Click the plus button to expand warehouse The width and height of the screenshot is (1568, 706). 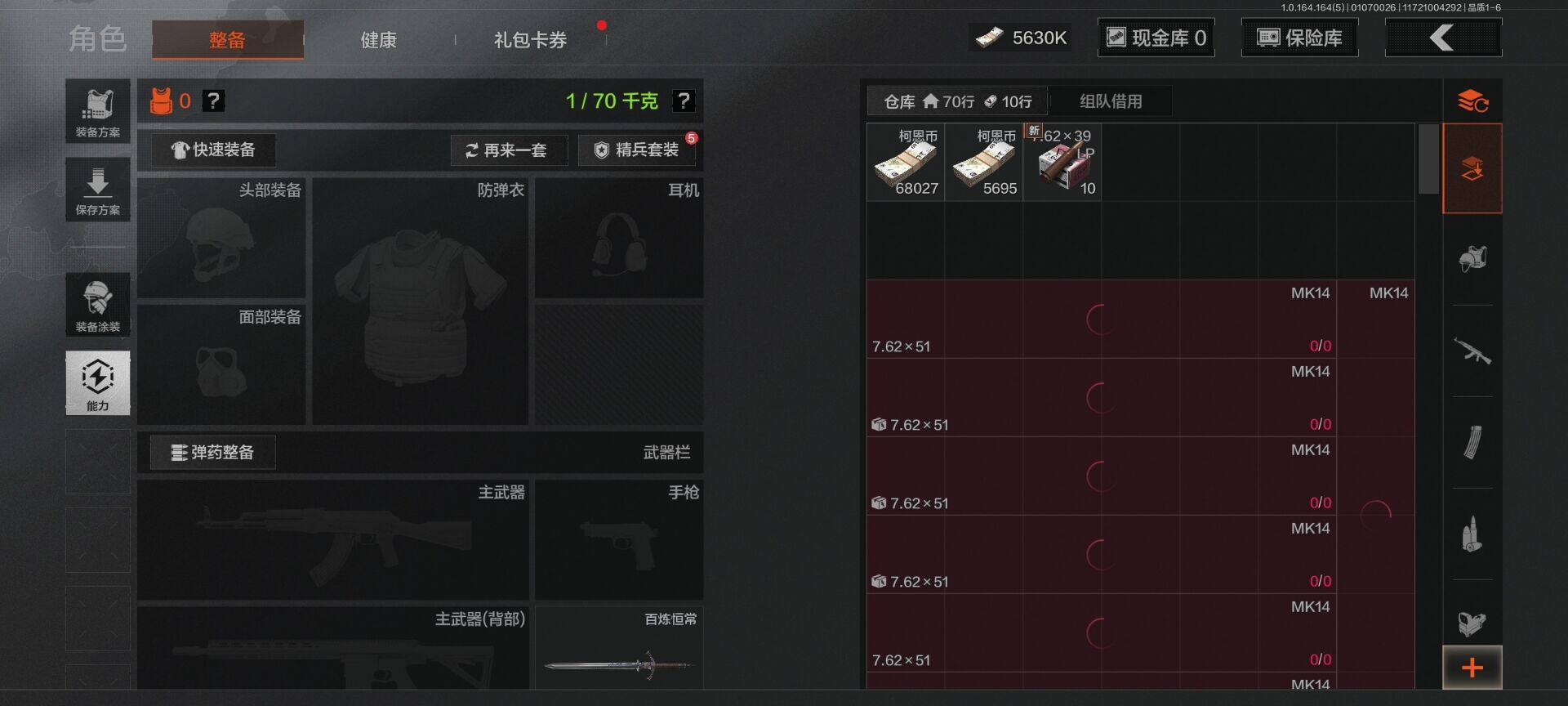1472,668
